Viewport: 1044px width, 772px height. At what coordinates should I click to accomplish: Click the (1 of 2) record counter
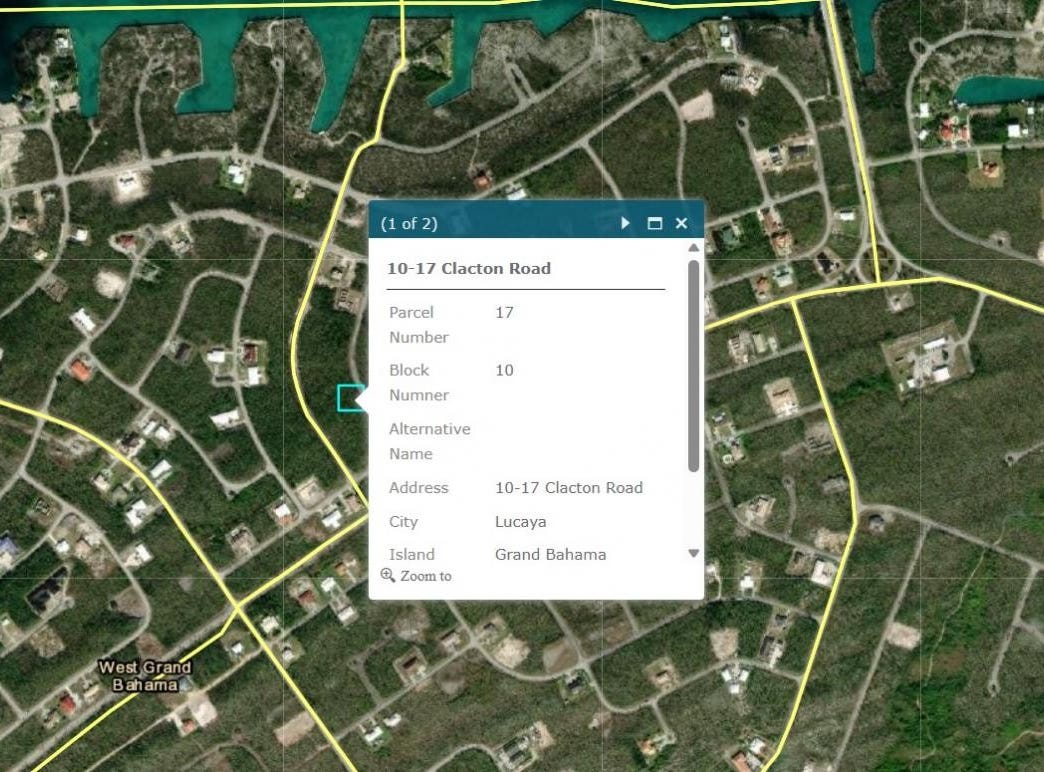click(x=410, y=224)
